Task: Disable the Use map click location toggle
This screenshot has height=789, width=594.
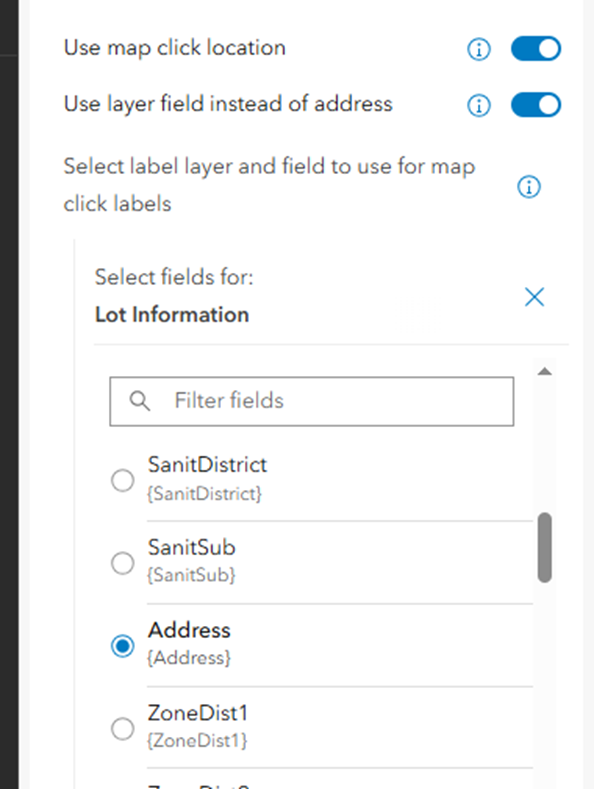Action: click(536, 49)
